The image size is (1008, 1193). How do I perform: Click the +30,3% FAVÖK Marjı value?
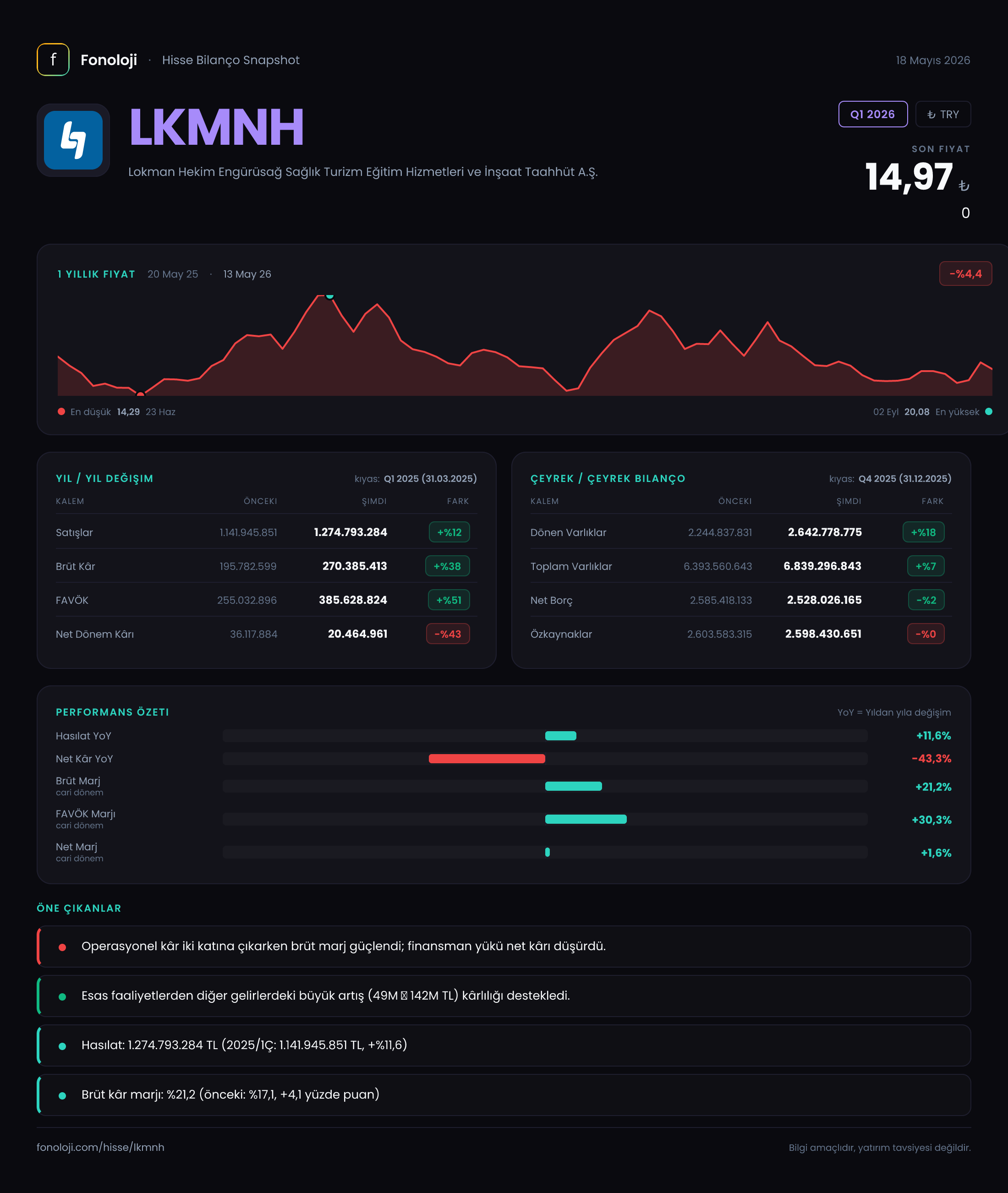pos(931,820)
